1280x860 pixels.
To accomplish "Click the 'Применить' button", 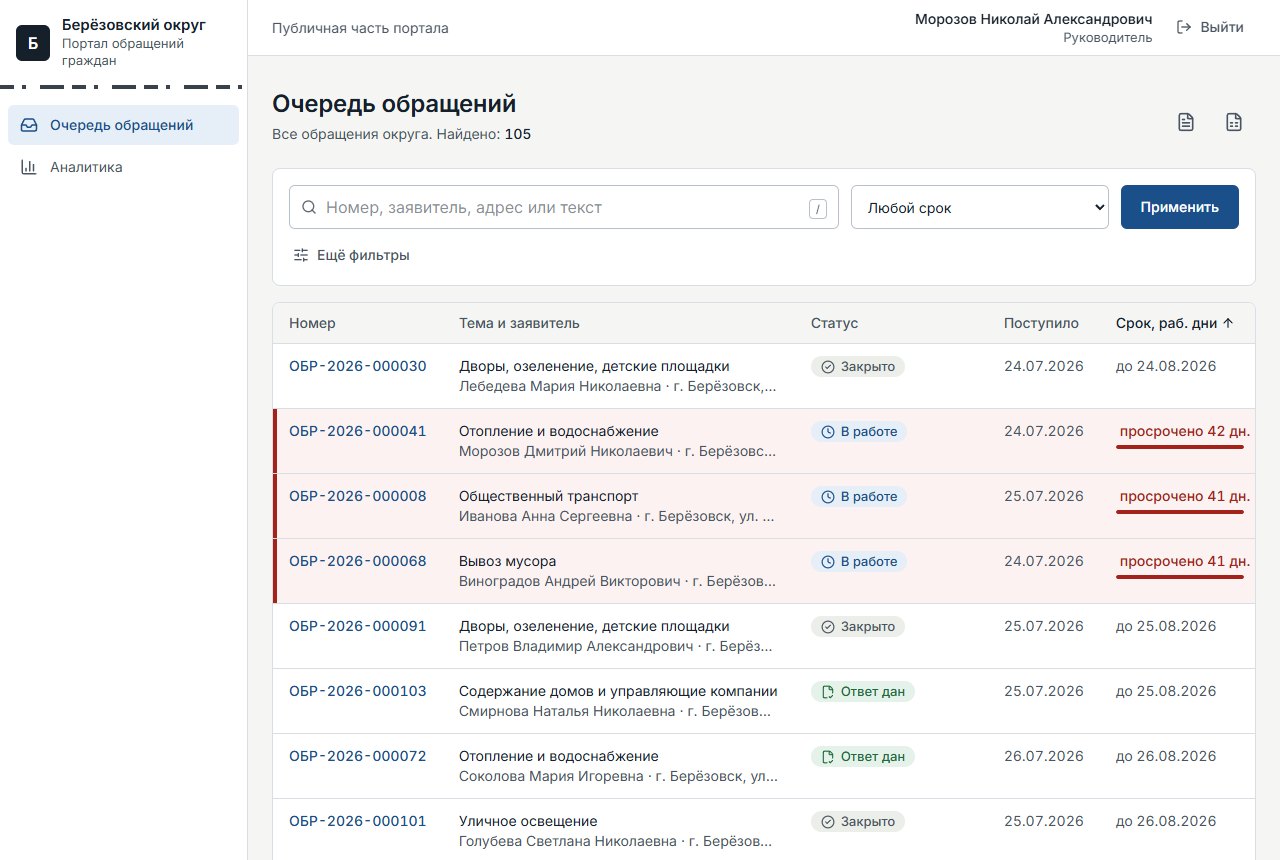I will pyautogui.click(x=1180, y=207).
